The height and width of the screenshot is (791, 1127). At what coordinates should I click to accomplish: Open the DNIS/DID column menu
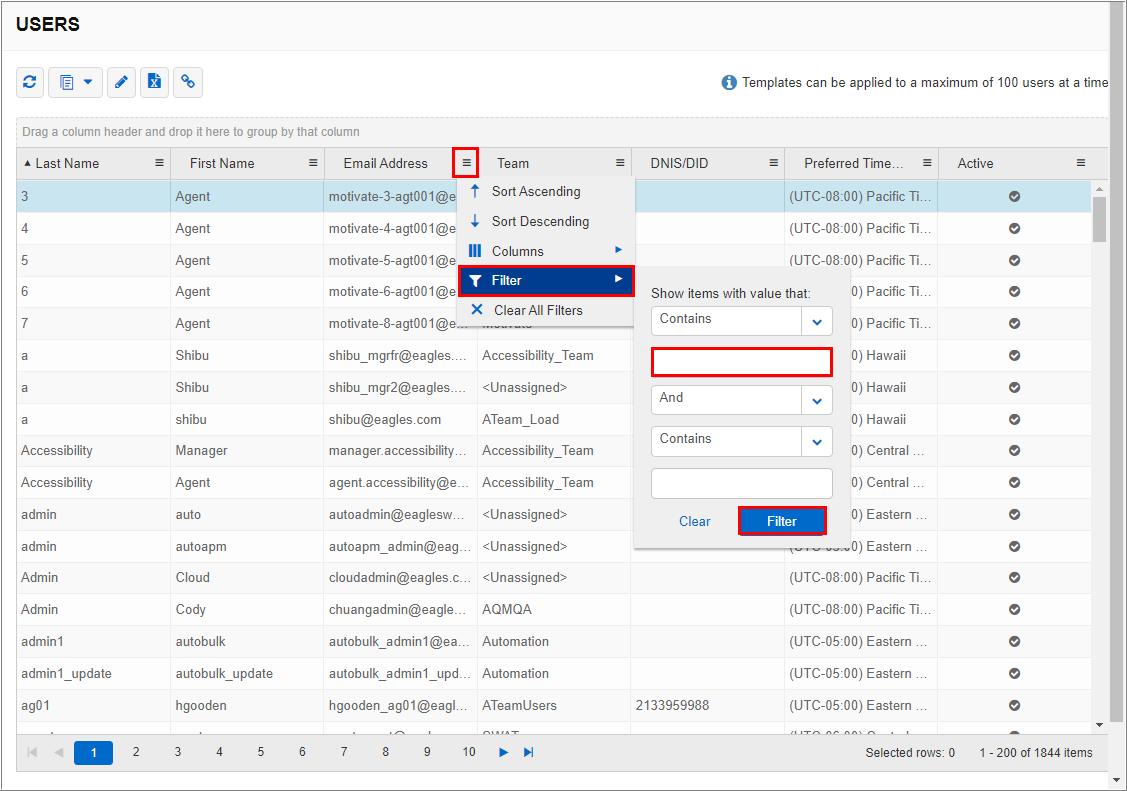(x=774, y=163)
